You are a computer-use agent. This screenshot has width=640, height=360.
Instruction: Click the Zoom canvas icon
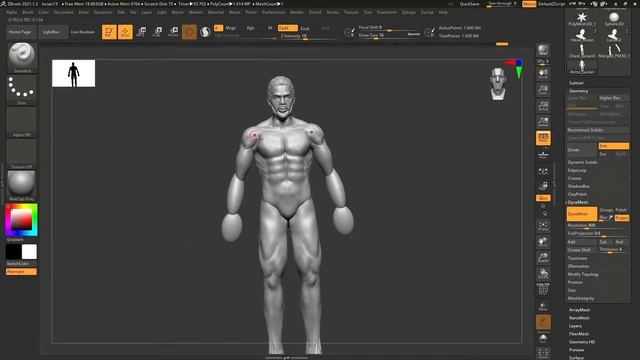(x=543, y=90)
